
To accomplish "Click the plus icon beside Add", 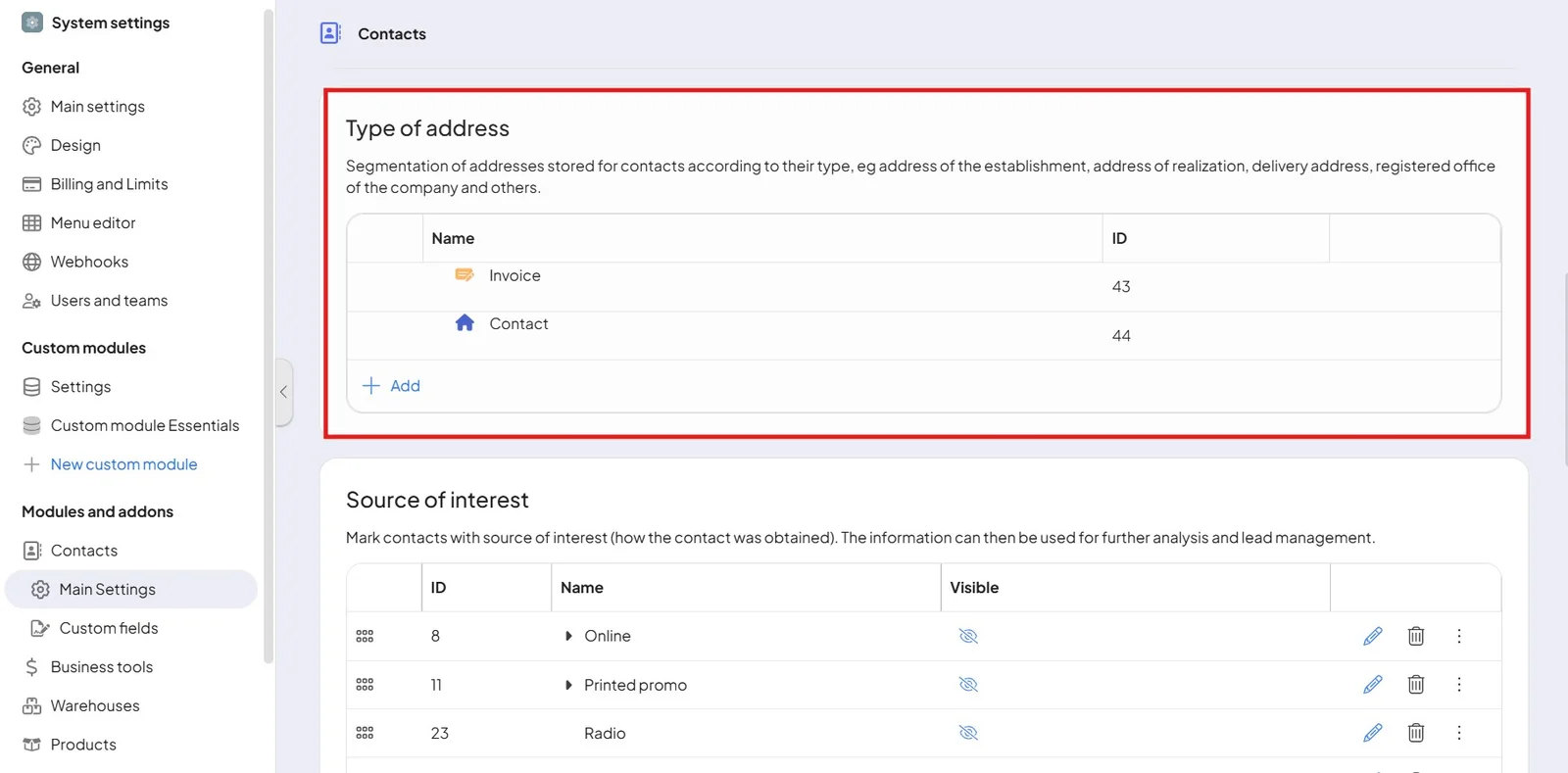I will (371, 386).
